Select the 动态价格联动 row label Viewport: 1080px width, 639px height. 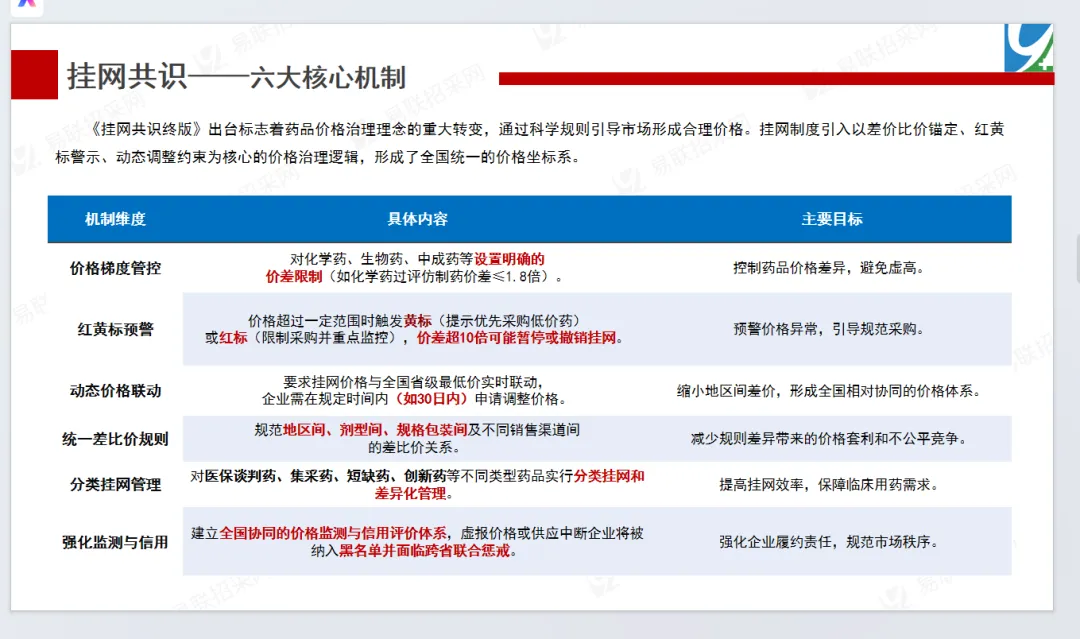click(x=115, y=390)
